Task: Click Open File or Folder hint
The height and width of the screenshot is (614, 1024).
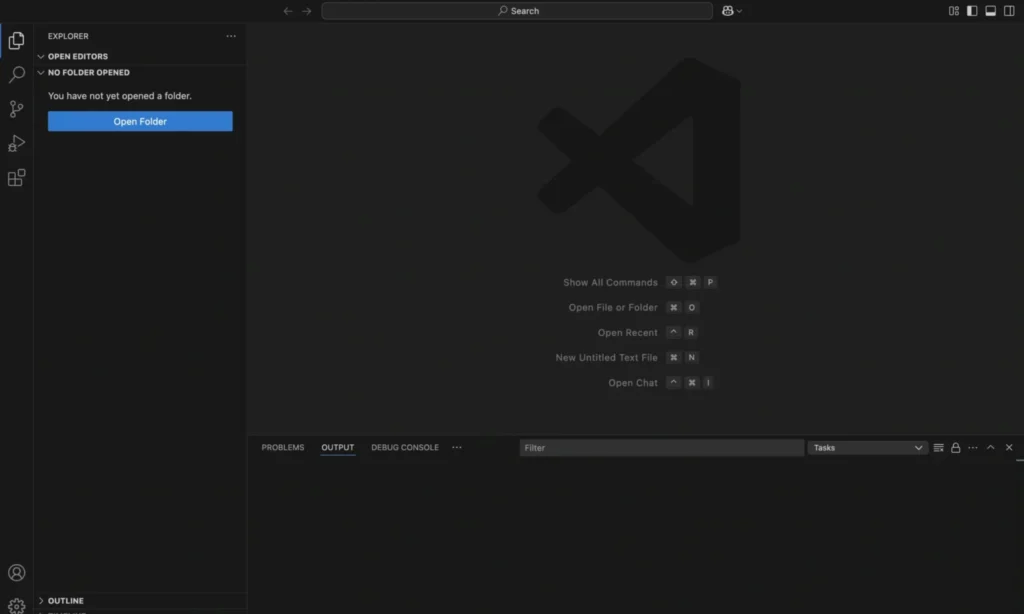Action: [613, 308]
